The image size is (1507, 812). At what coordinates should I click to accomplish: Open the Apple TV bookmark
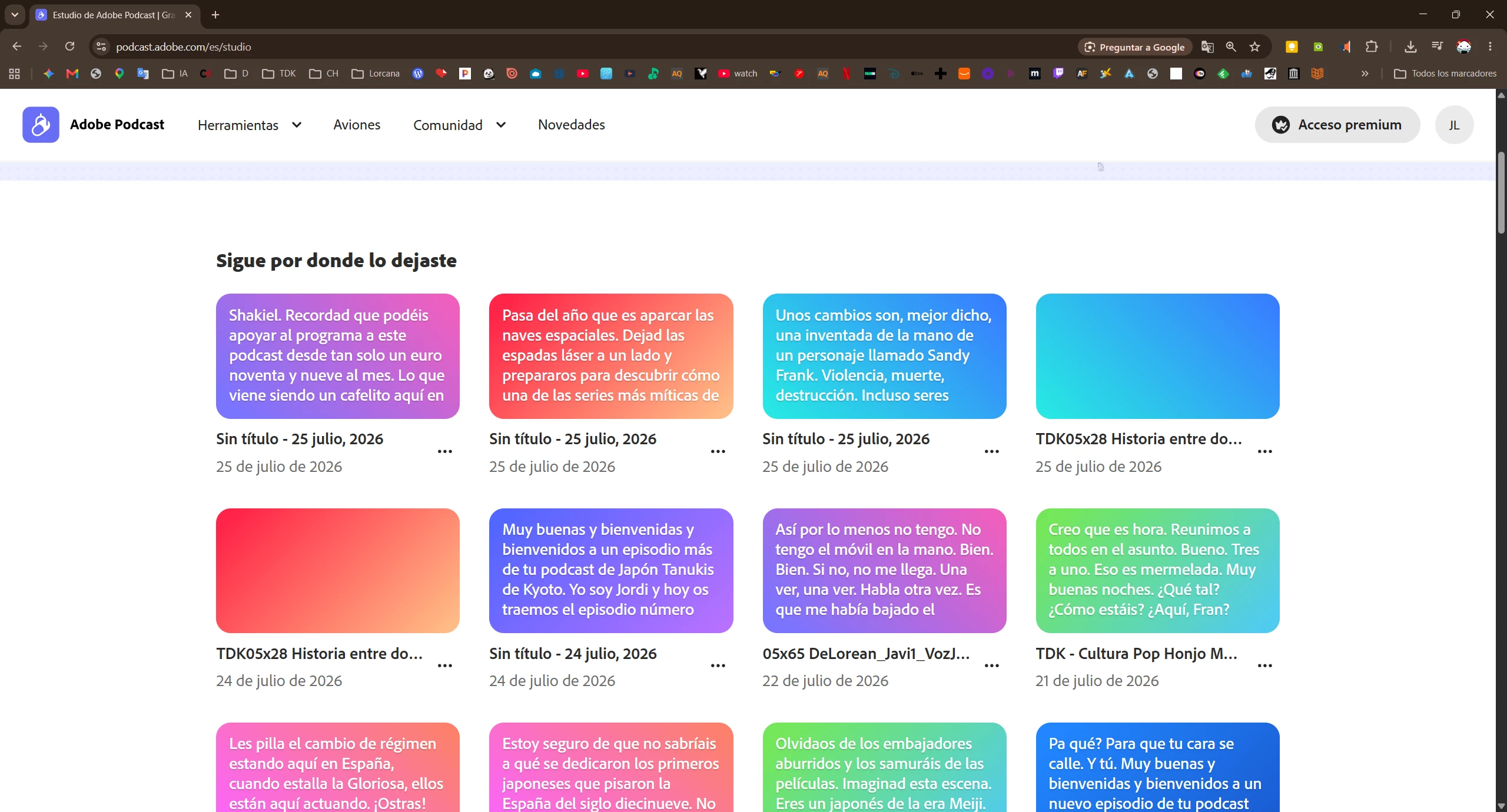click(x=917, y=74)
